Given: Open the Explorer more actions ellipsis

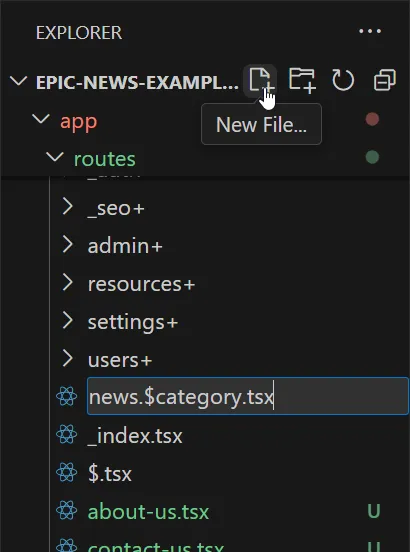Looking at the screenshot, I should click(370, 31).
